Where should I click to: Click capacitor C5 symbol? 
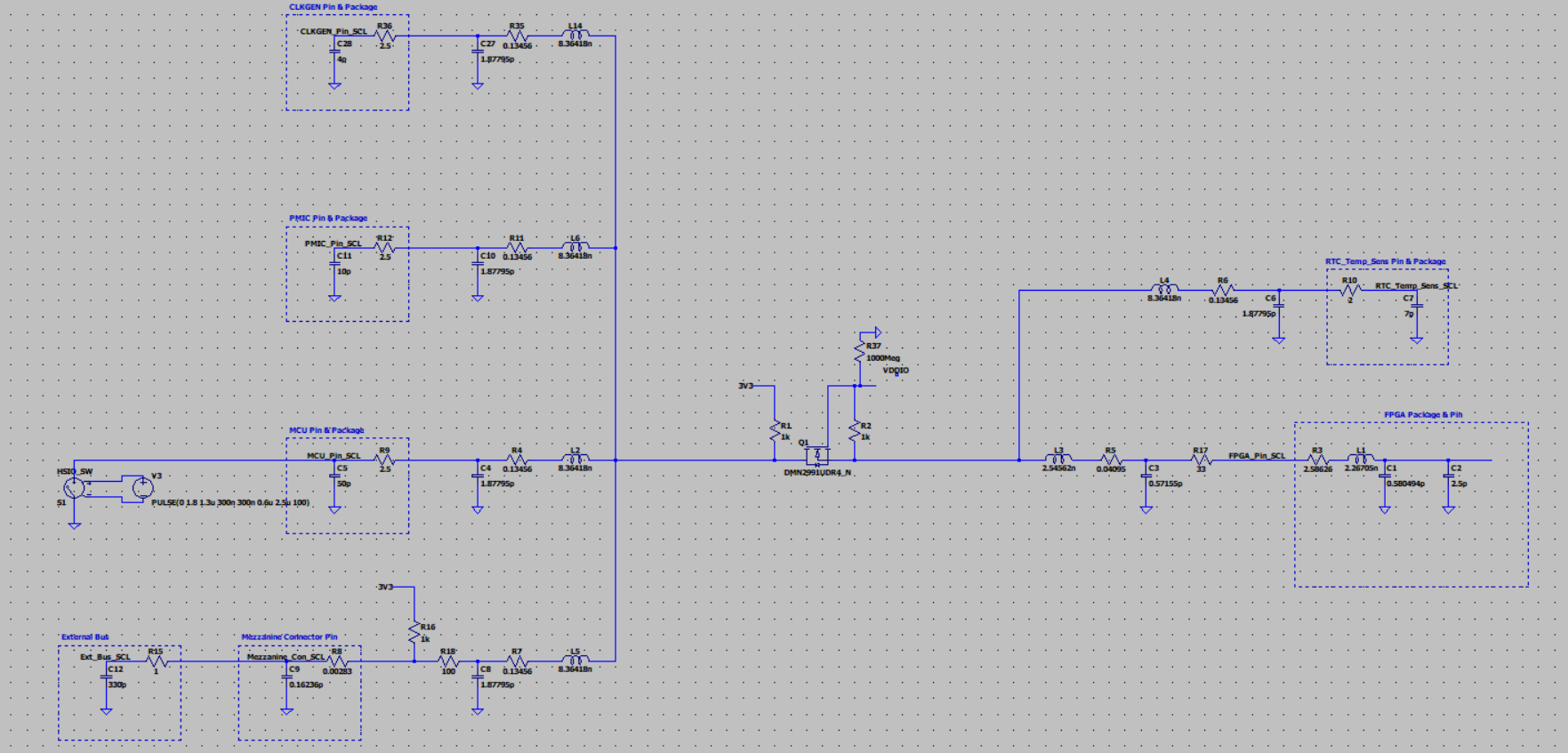(334, 476)
